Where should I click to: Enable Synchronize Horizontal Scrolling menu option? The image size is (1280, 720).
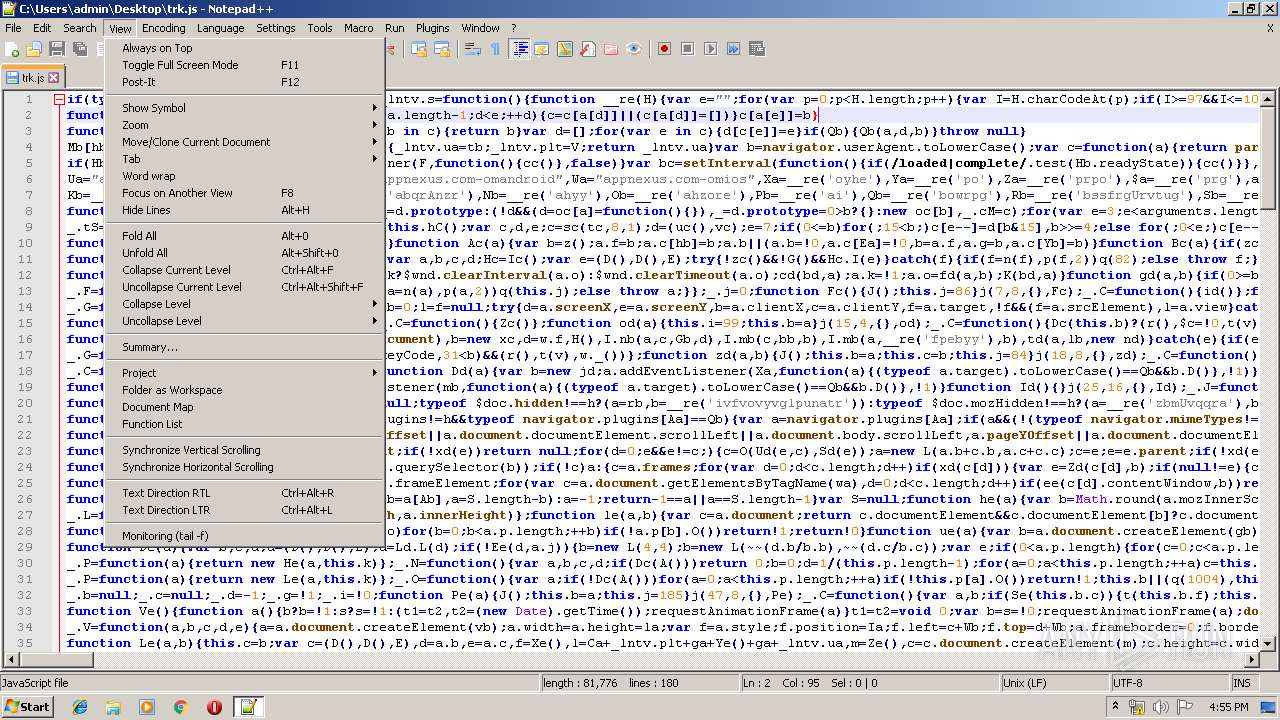(245, 467)
